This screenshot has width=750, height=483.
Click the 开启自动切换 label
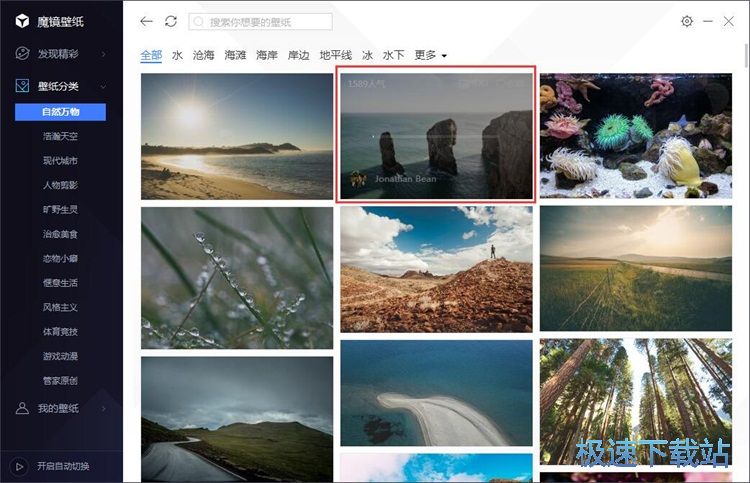[x=63, y=466]
